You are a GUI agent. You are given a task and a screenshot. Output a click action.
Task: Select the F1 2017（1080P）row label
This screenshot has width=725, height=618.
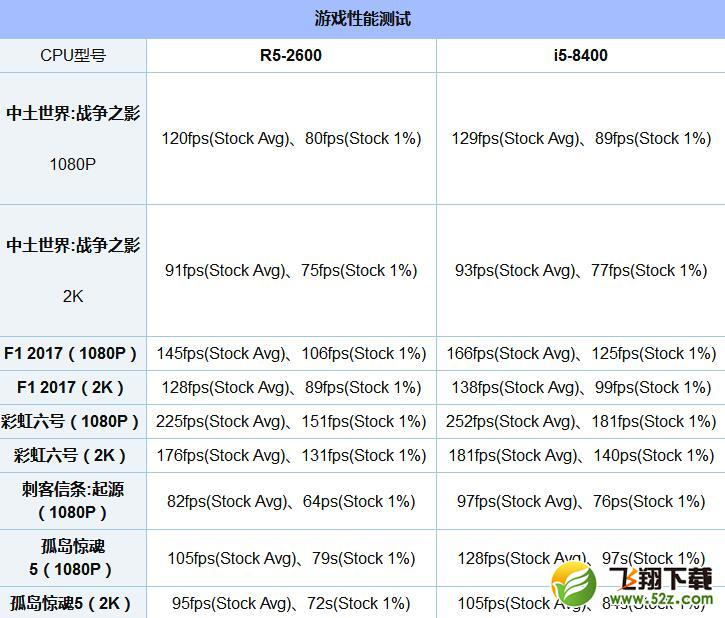(73, 354)
